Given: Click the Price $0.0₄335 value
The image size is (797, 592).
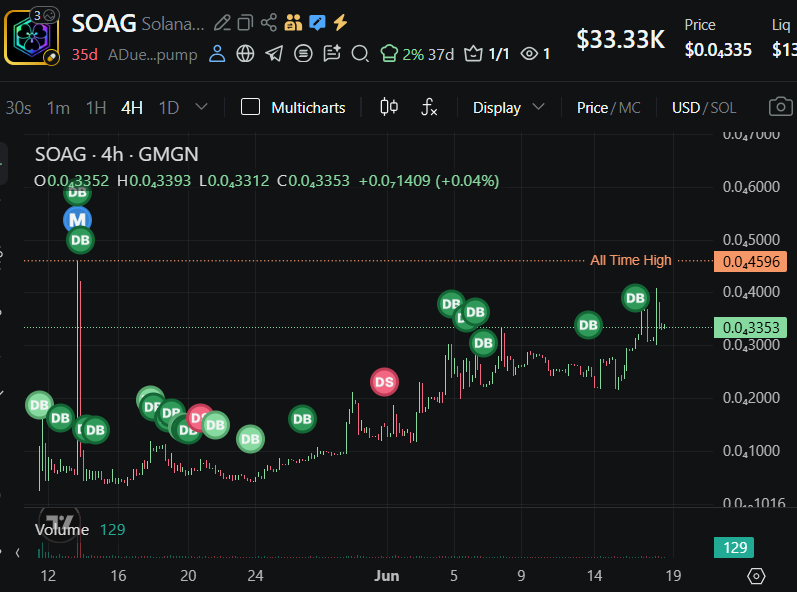Looking at the screenshot, I should tap(718, 50).
